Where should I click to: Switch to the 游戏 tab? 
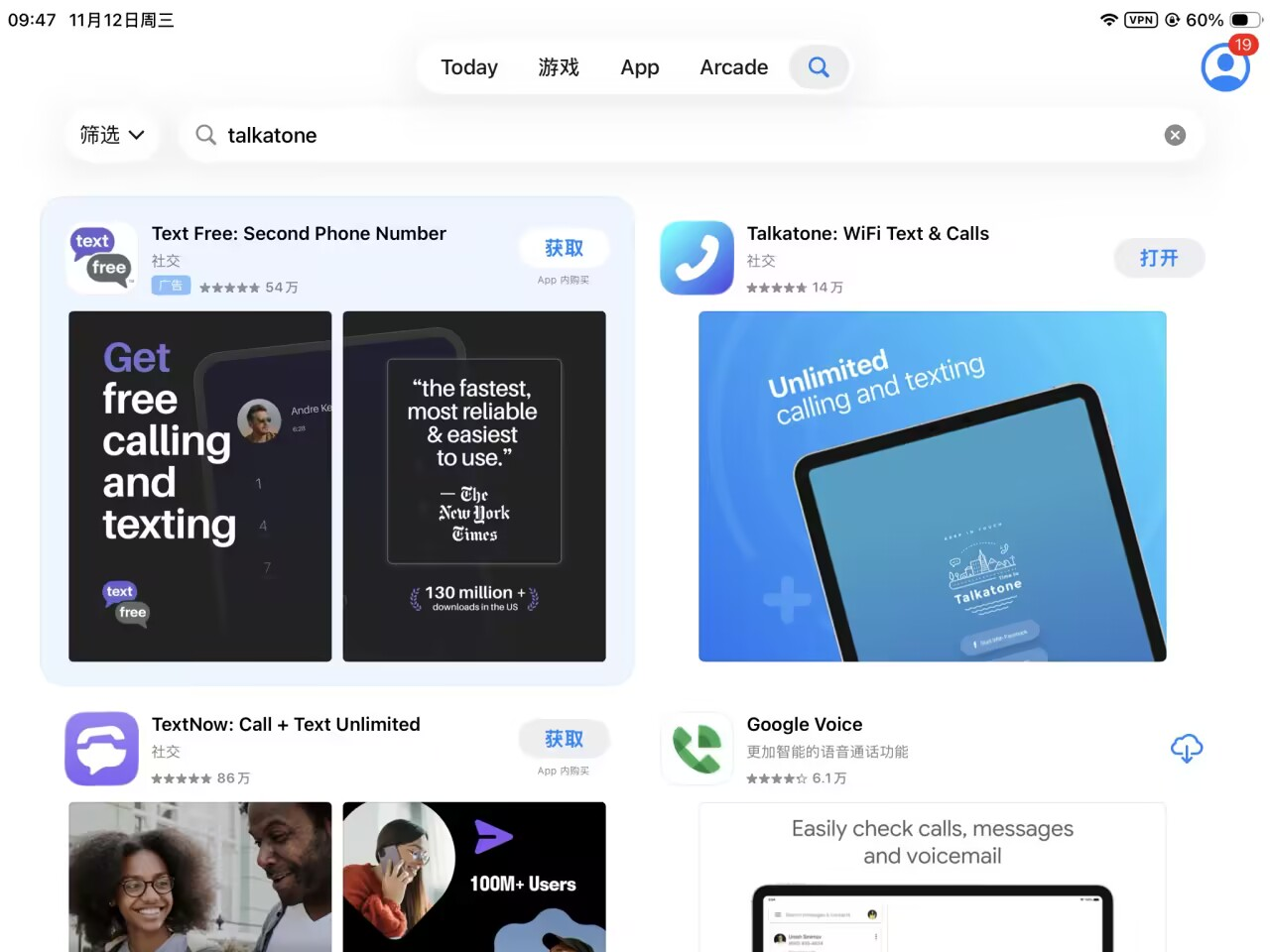(559, 67)
